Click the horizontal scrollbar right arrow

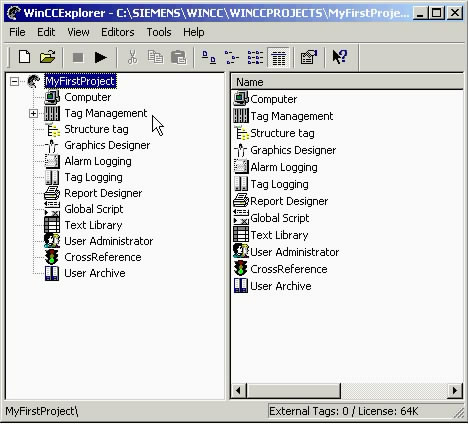(x=455, y=390)
